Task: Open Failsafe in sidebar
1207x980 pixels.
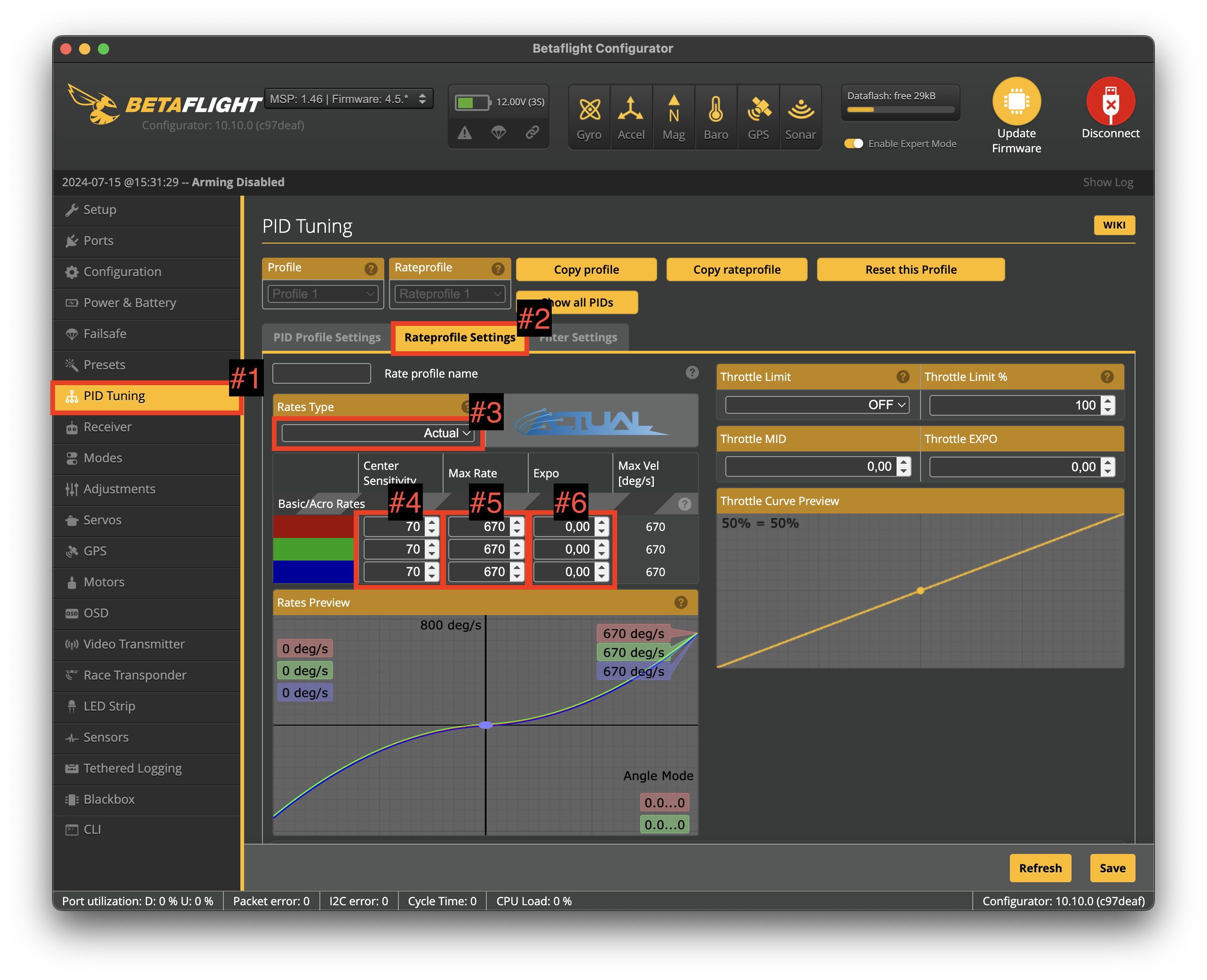Action: pyautogui.click(x=147, y=333)
